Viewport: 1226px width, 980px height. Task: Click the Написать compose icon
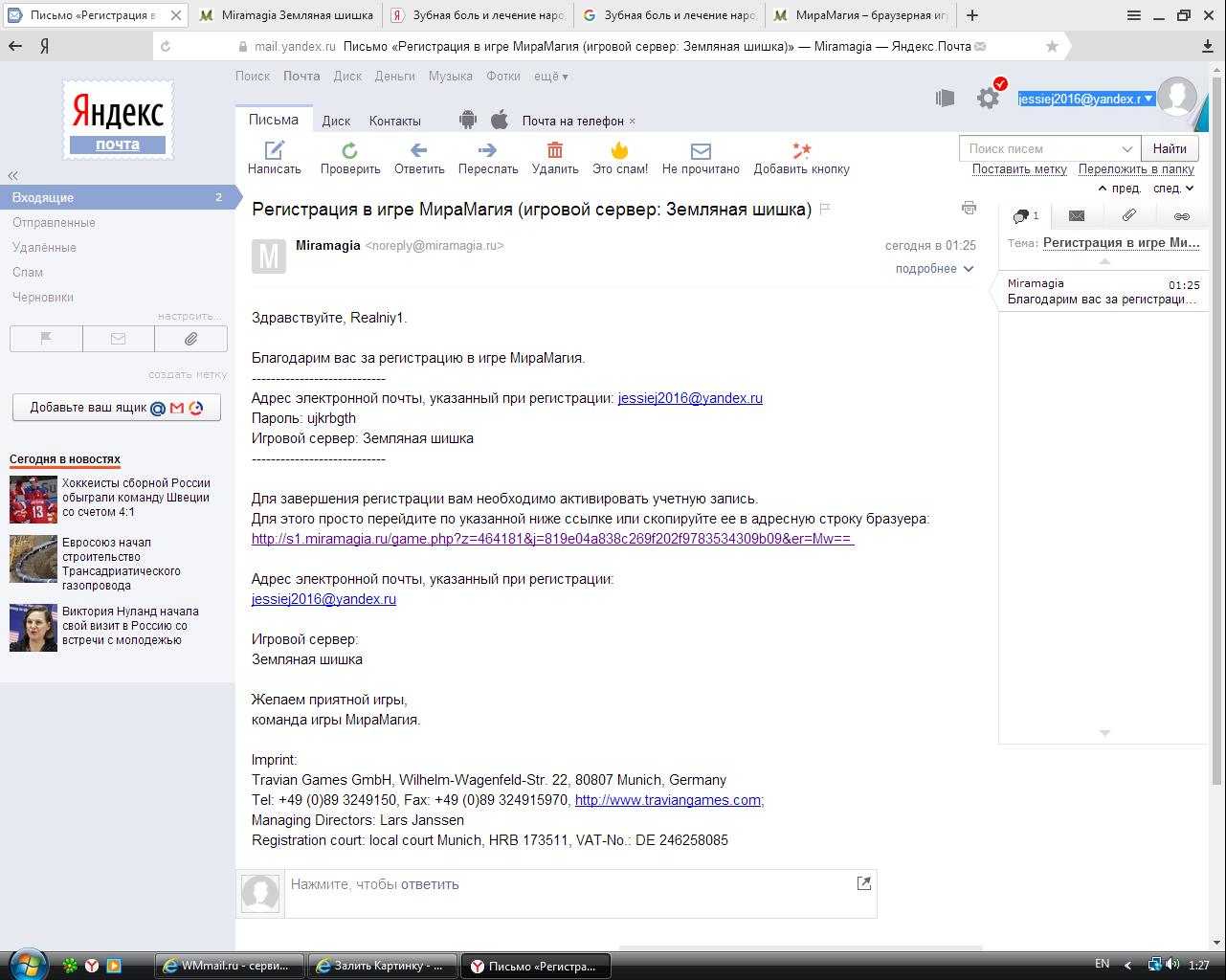[x=275, y=150]
